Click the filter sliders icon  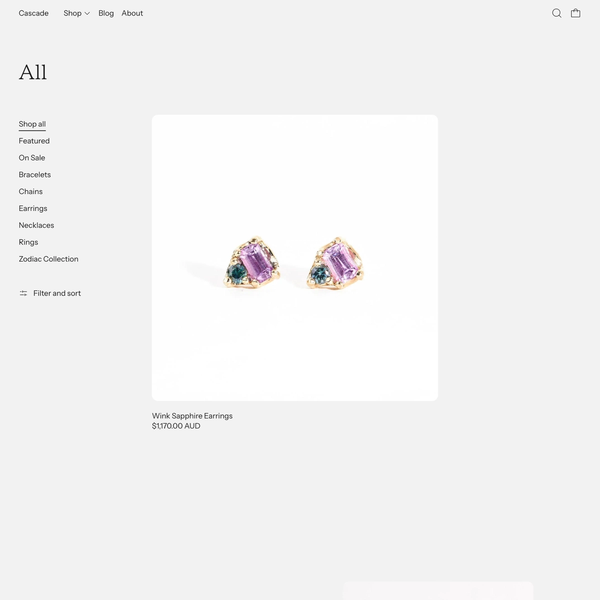click(x=23, y=293)
